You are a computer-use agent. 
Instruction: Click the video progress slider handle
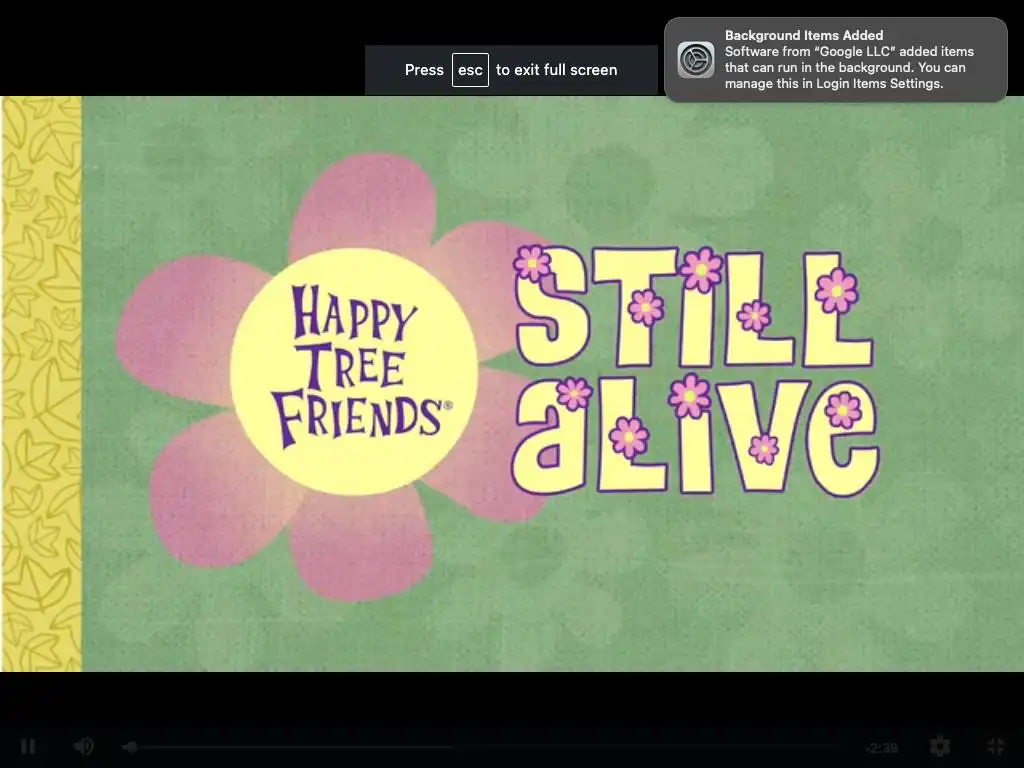[x=131, y=746]
